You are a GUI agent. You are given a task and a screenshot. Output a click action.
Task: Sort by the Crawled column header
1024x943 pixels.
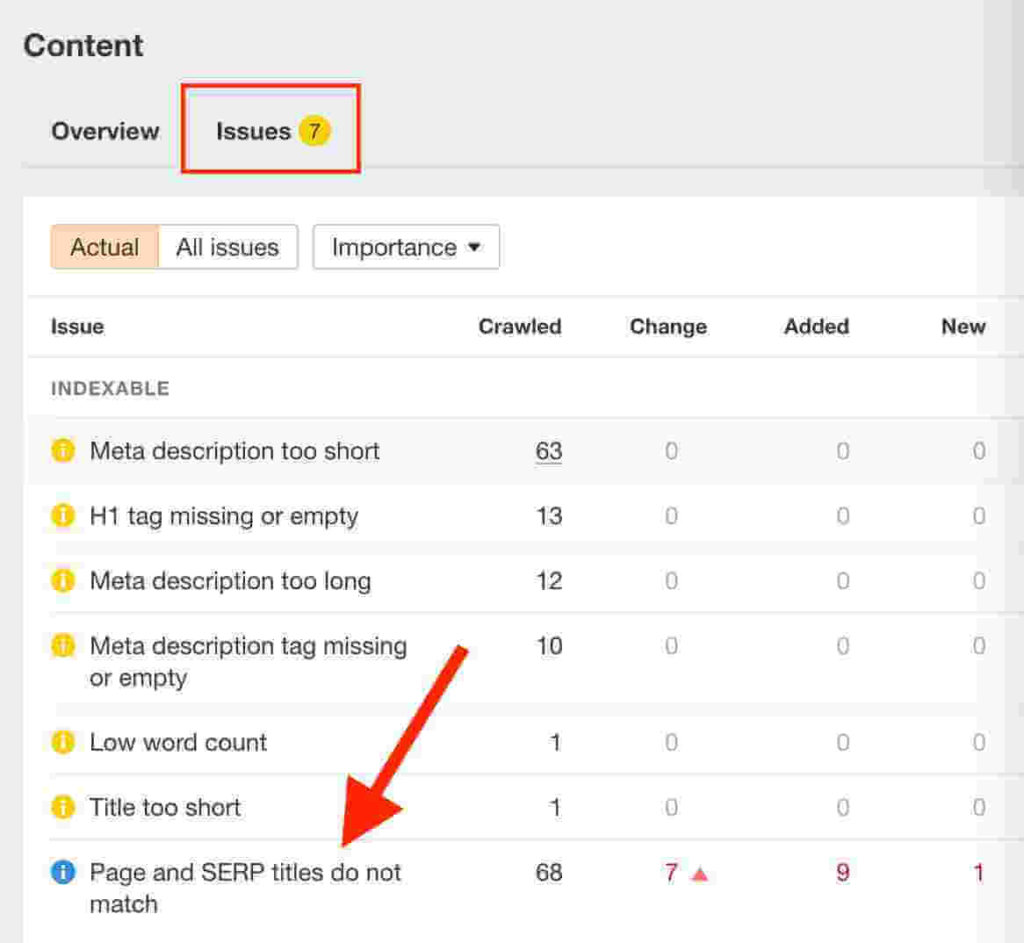point(520,326)
